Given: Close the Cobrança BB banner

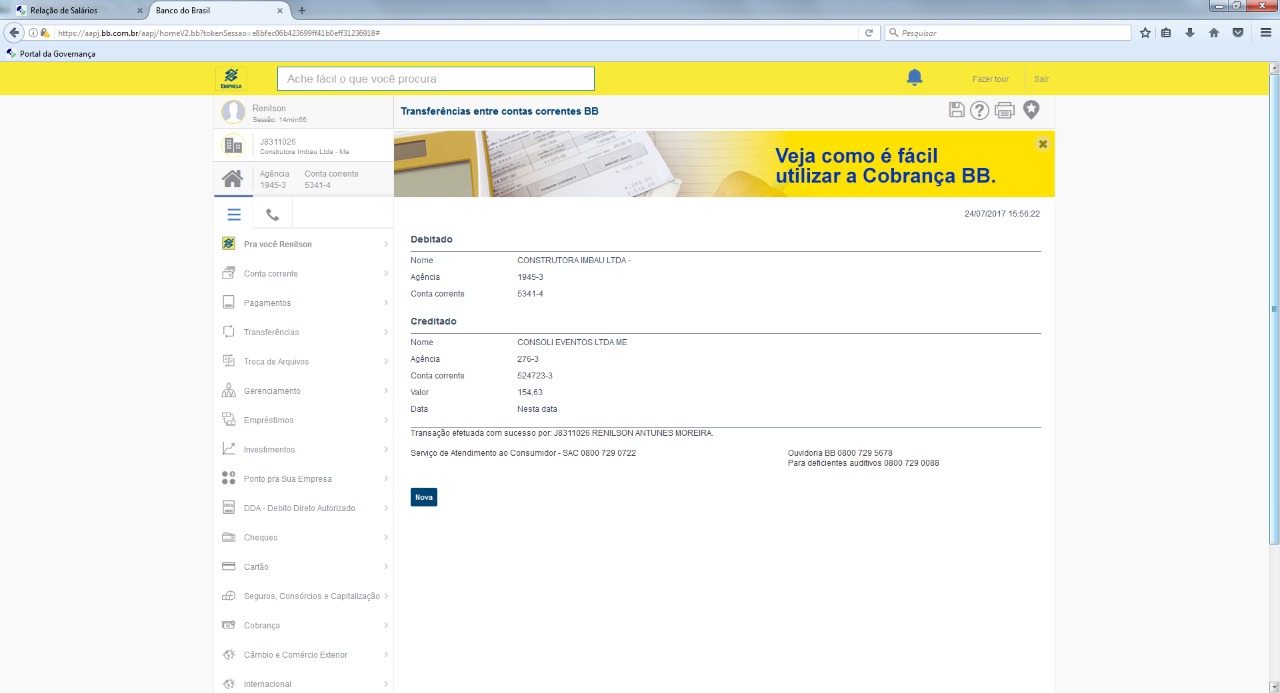Looking at the screenshot, I should pyautogui.click(x=1043, y=144).
